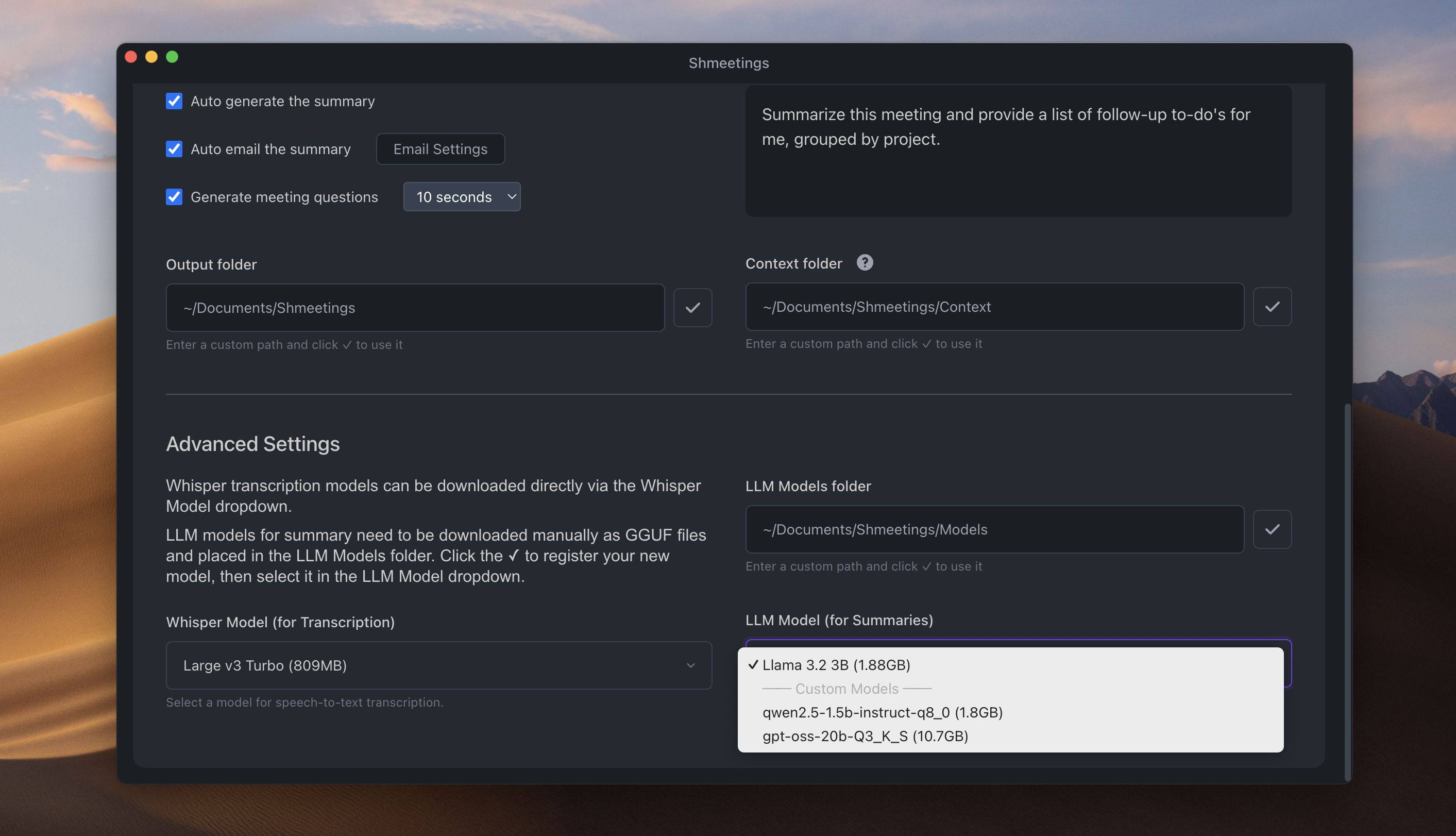The width and height of the screenshot is (1456, 836).
Task: Minimize the Shmeetings window
Action: (x=151, y=56)
